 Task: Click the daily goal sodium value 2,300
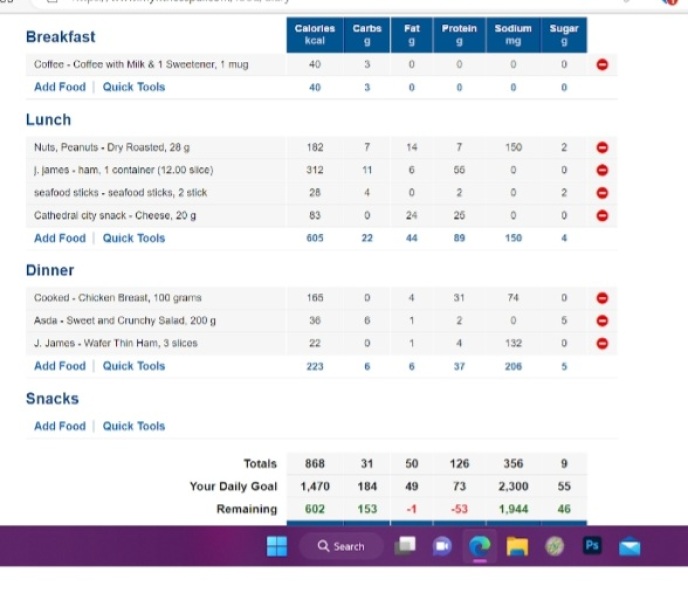pos(513,487)
